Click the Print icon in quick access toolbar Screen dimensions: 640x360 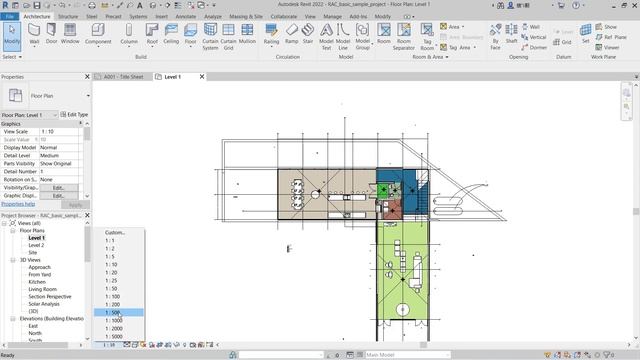(92, 5)
